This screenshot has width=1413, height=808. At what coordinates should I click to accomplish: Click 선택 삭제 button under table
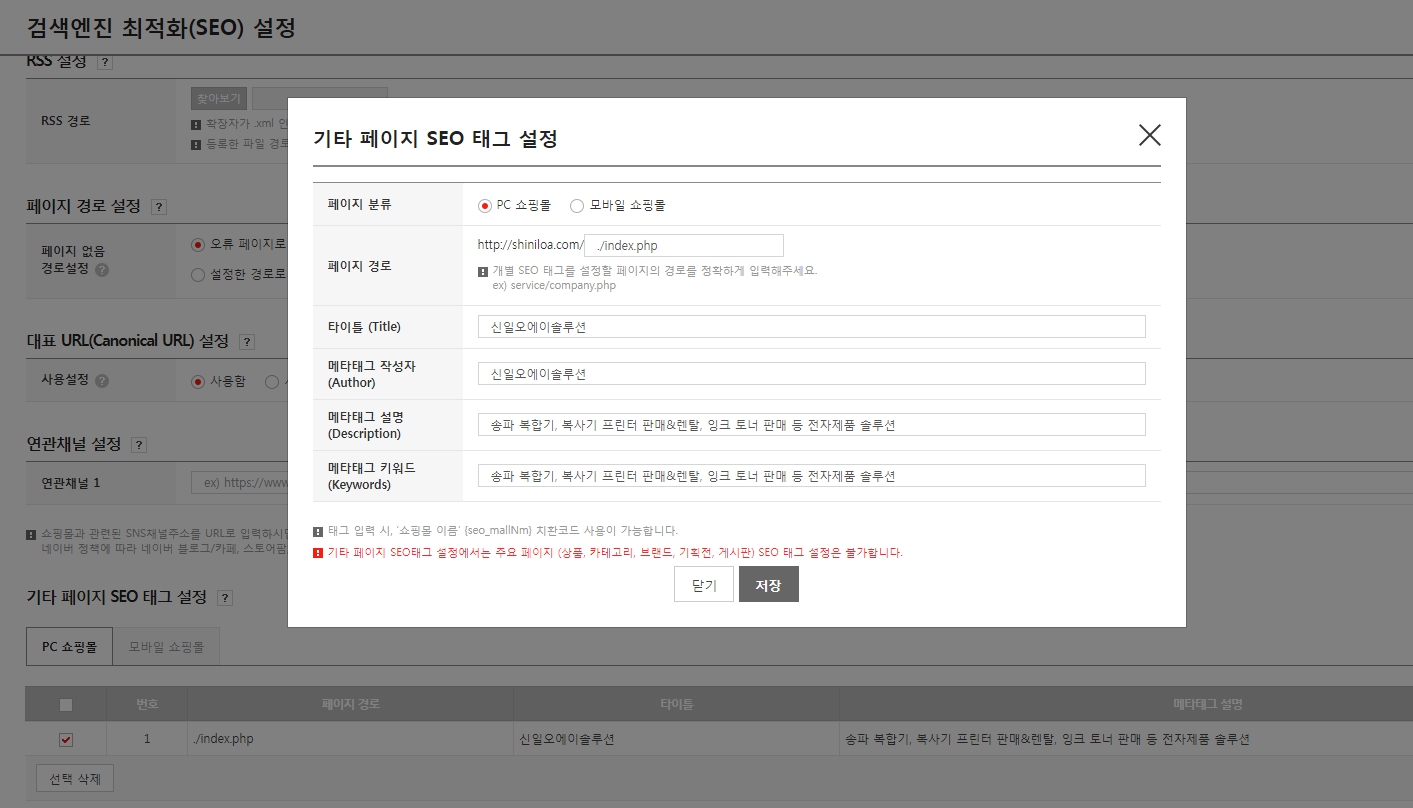coord(75,778)
